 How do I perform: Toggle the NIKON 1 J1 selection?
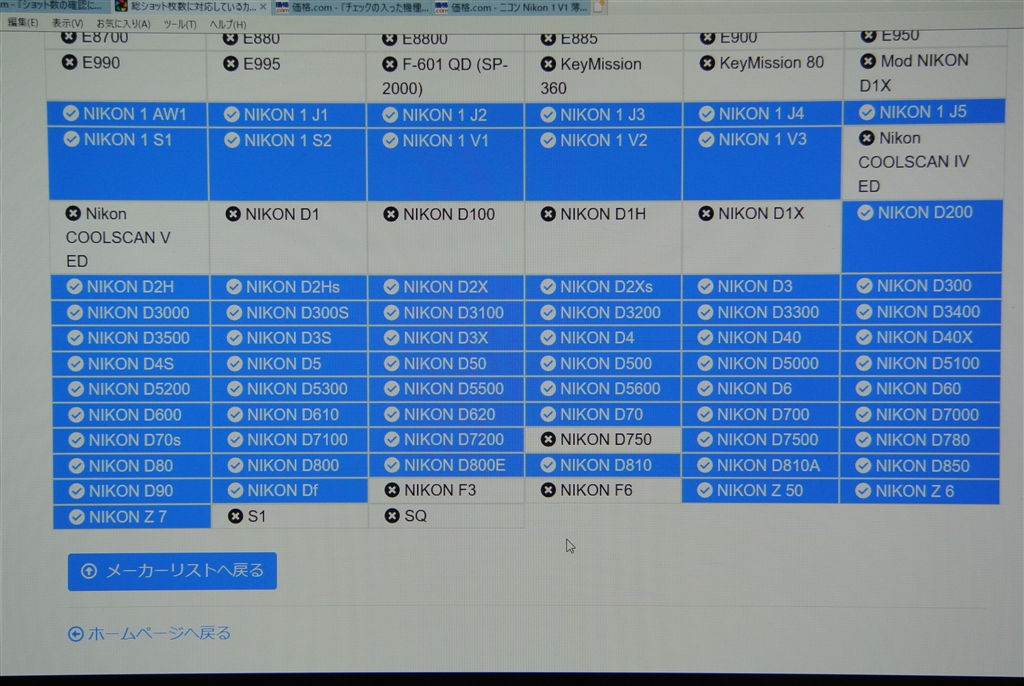(x=287, y=115)
